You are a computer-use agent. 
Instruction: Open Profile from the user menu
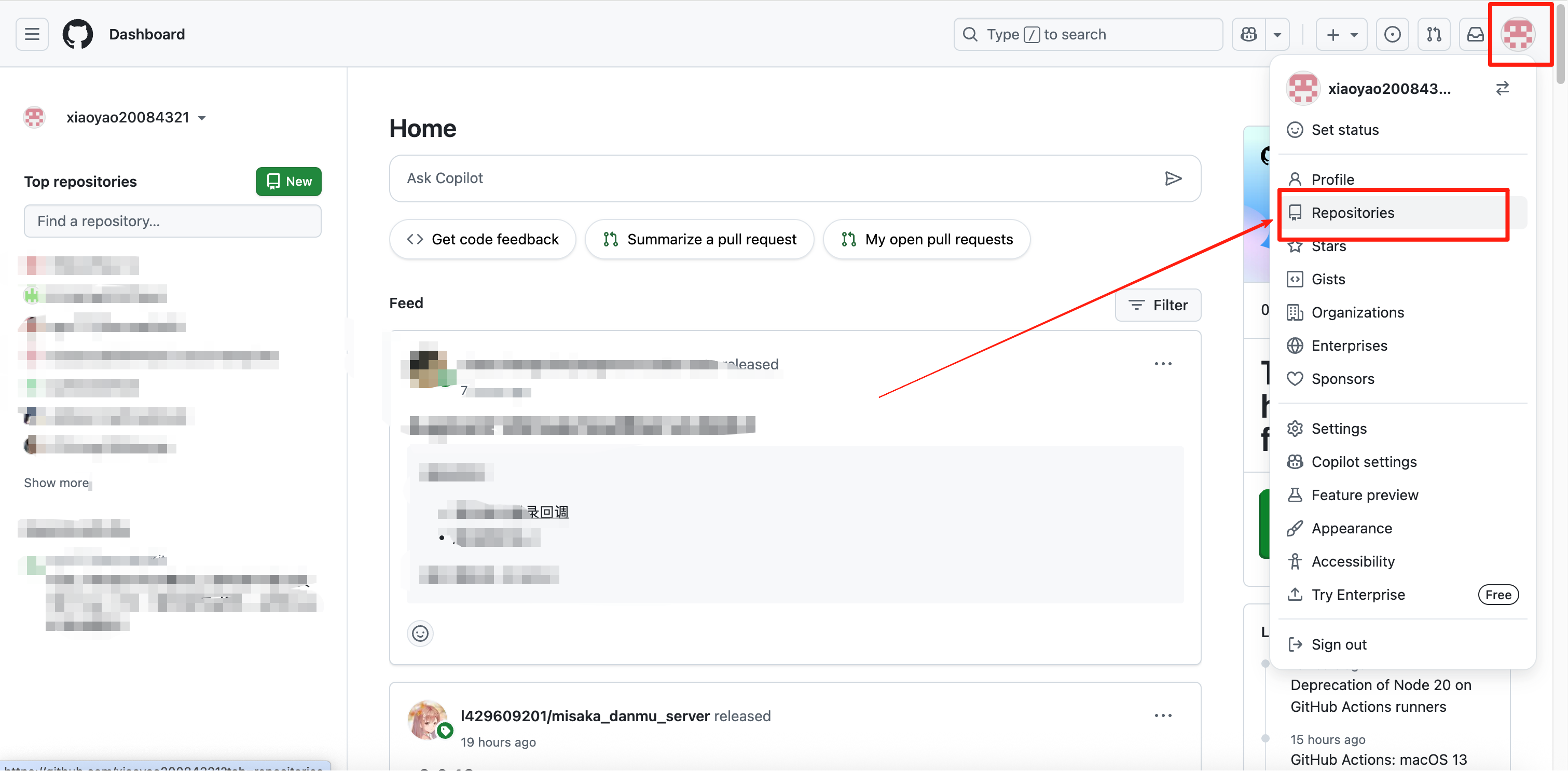click(x=1402, y=180)
